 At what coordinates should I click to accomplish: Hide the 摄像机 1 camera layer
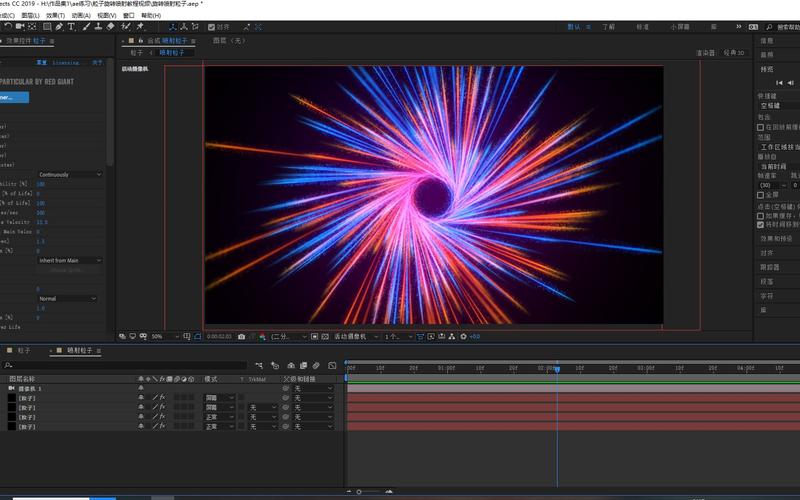pos(141,388)
